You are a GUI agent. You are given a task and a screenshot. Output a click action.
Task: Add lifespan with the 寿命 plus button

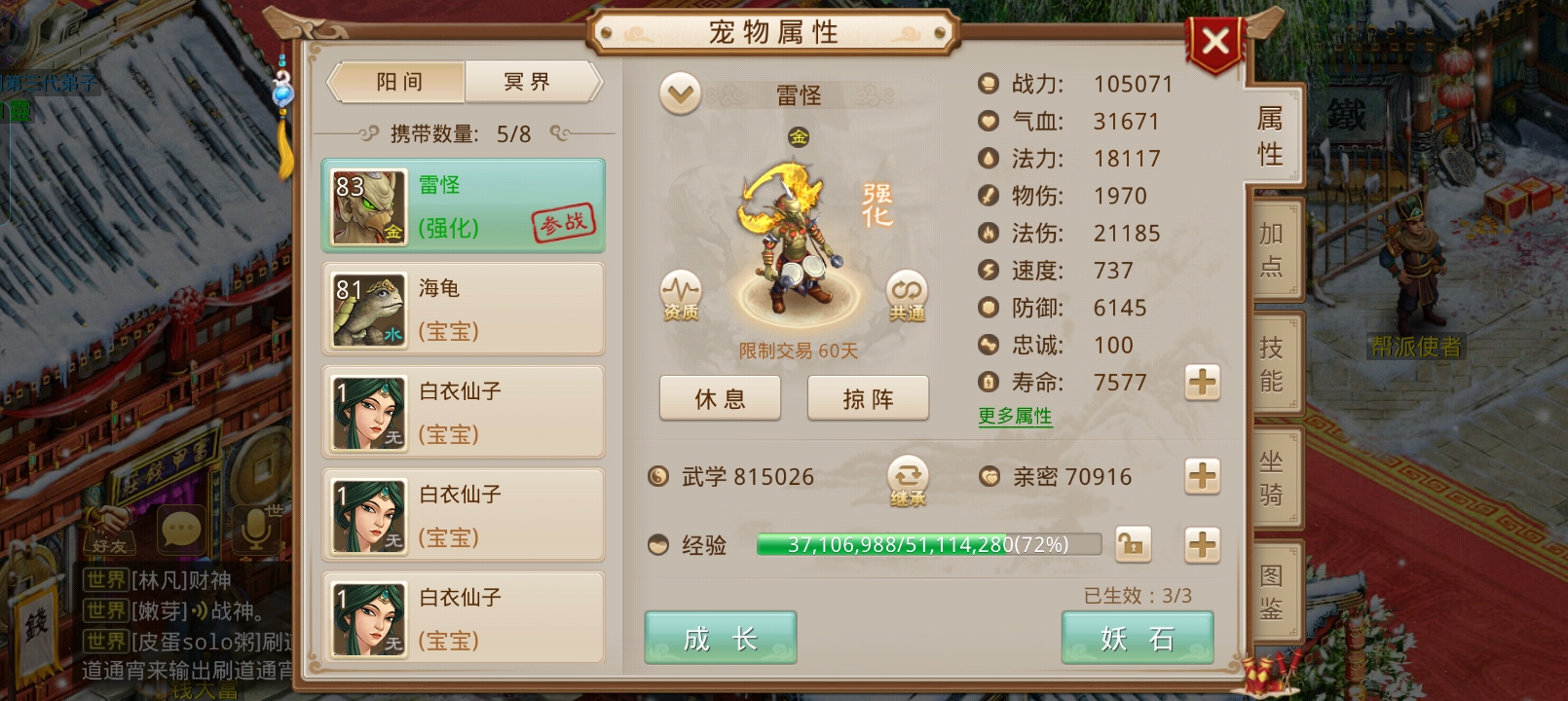coord(1203,383)
